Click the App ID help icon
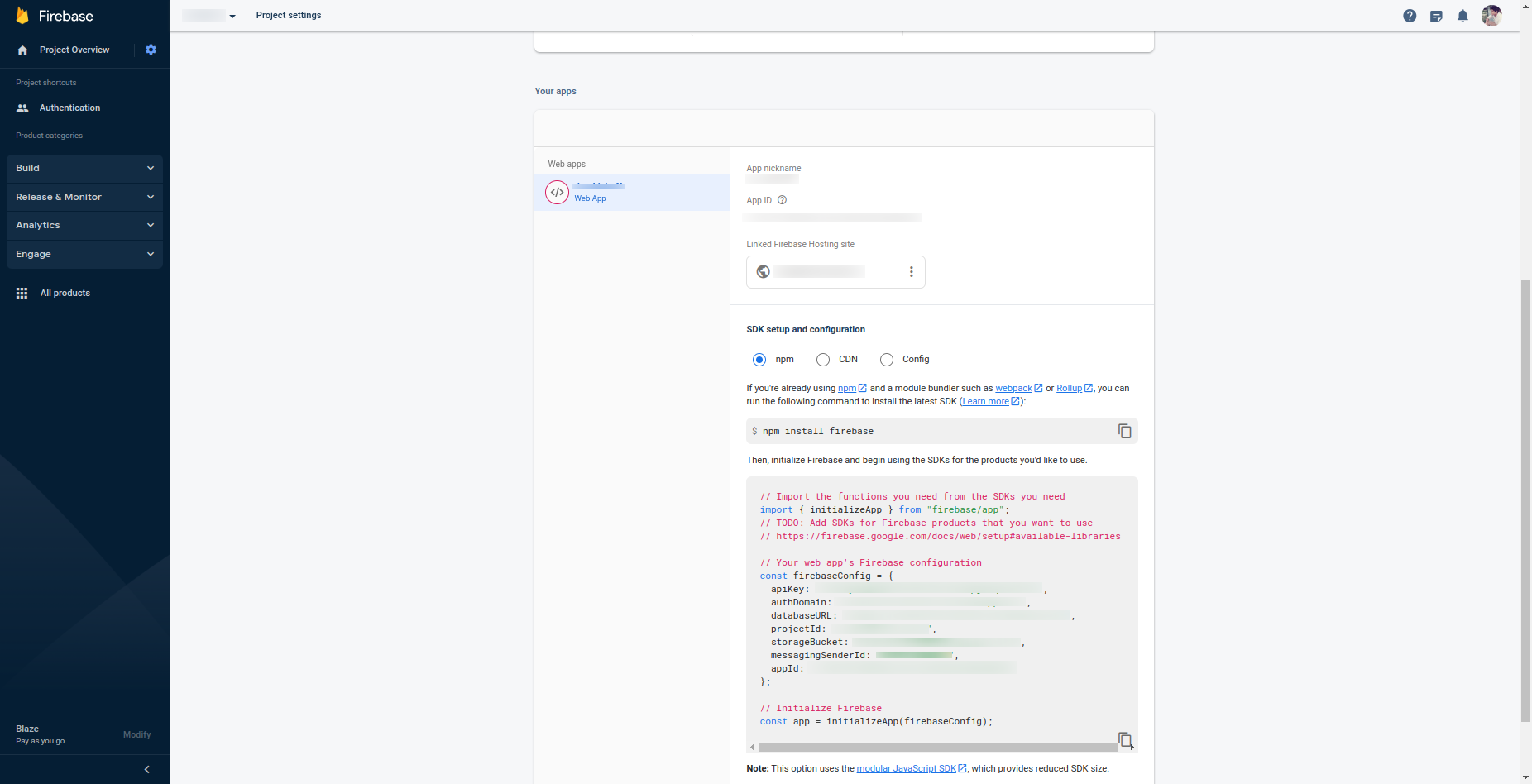Image resolution: width=1532 pixels, height=784 pixels. [x=782, y=200]
